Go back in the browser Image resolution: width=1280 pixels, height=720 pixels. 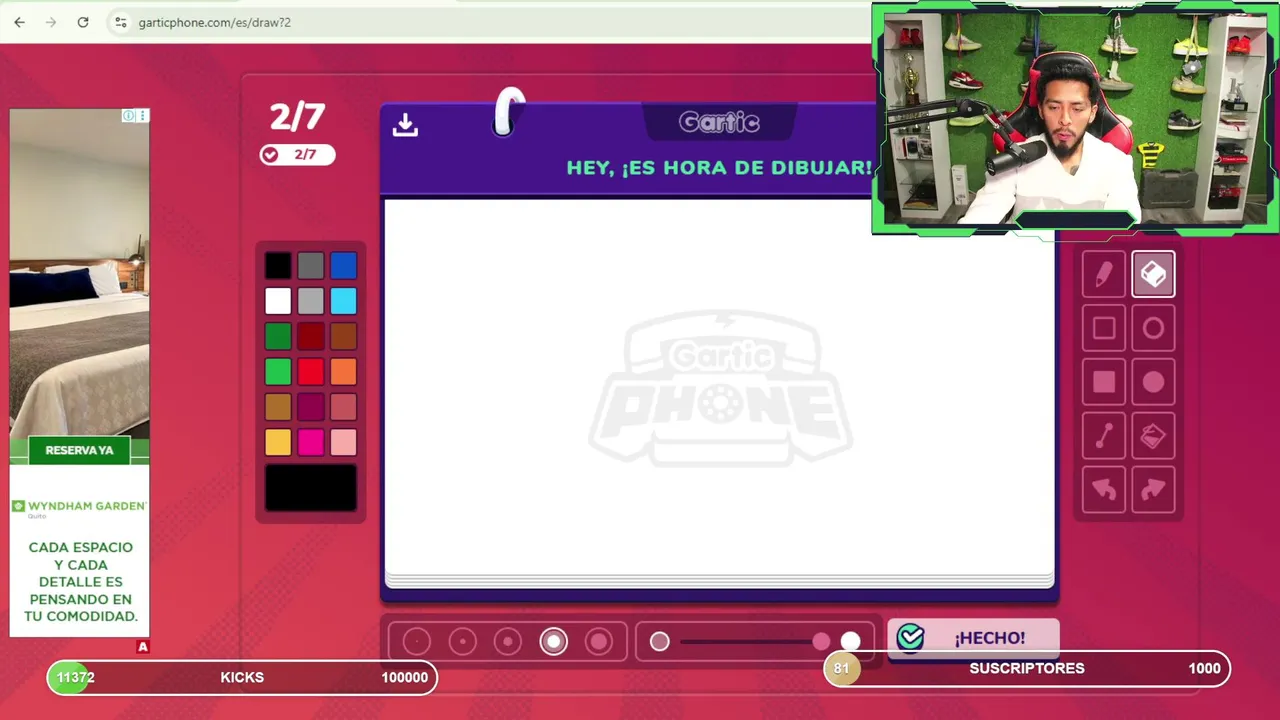tap(19, 22)
